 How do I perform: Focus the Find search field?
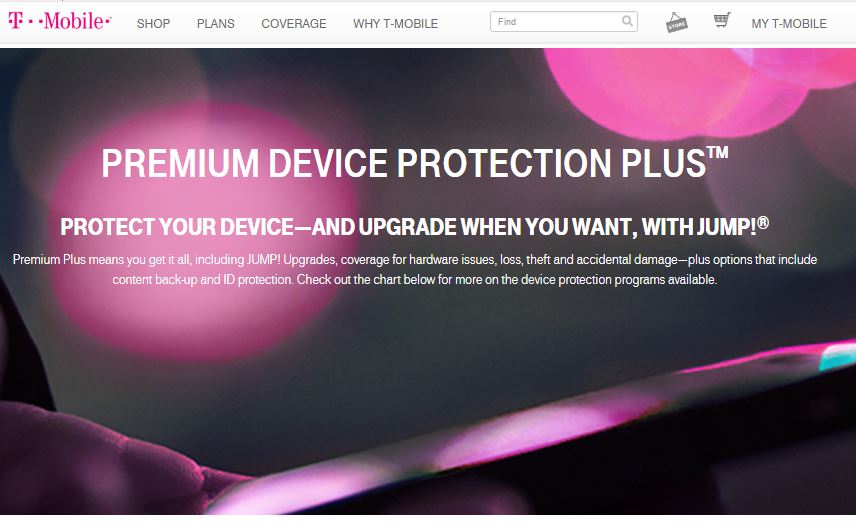coord(556,22)
